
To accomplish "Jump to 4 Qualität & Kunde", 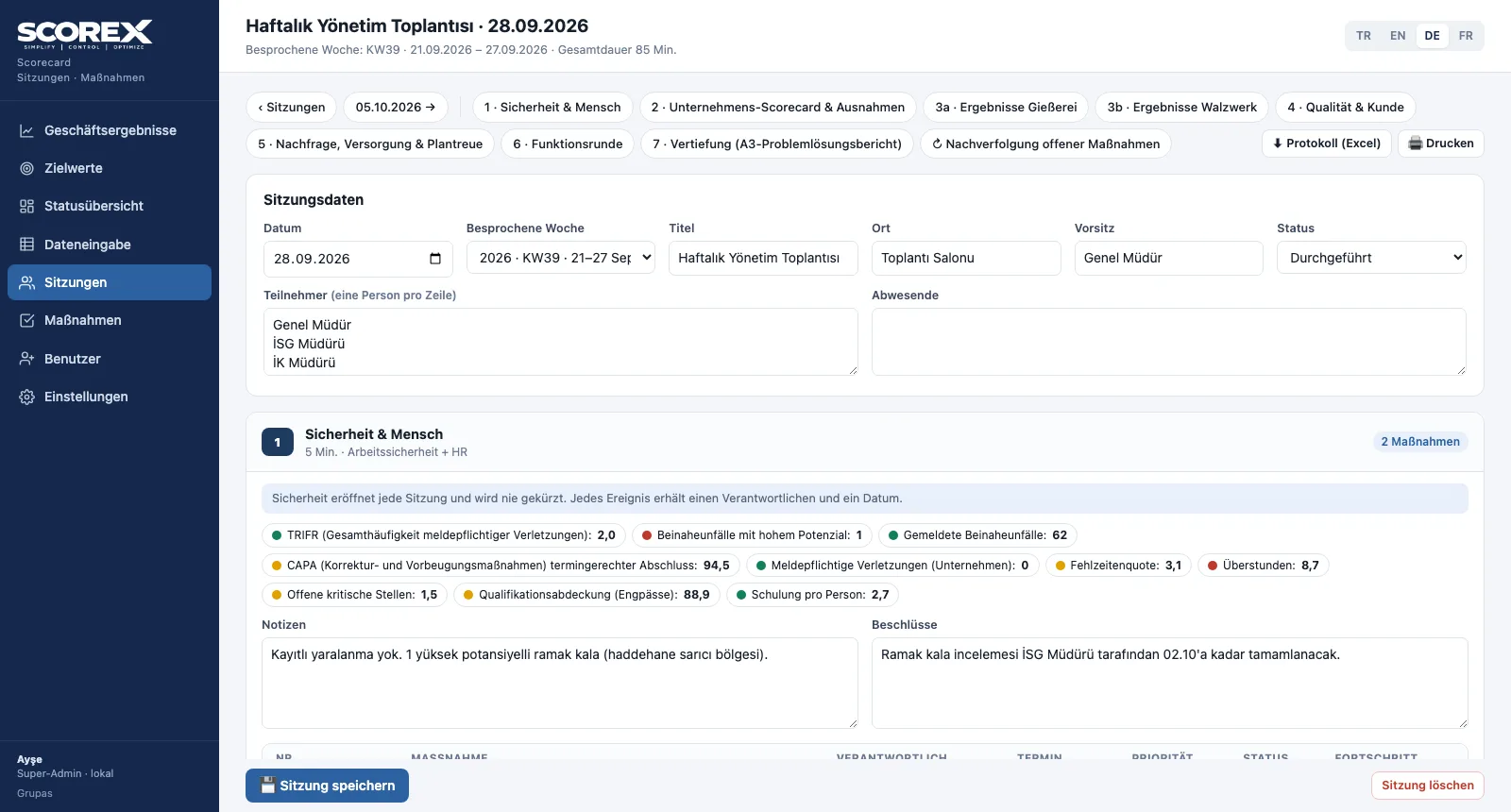I will coord(1346,108).
